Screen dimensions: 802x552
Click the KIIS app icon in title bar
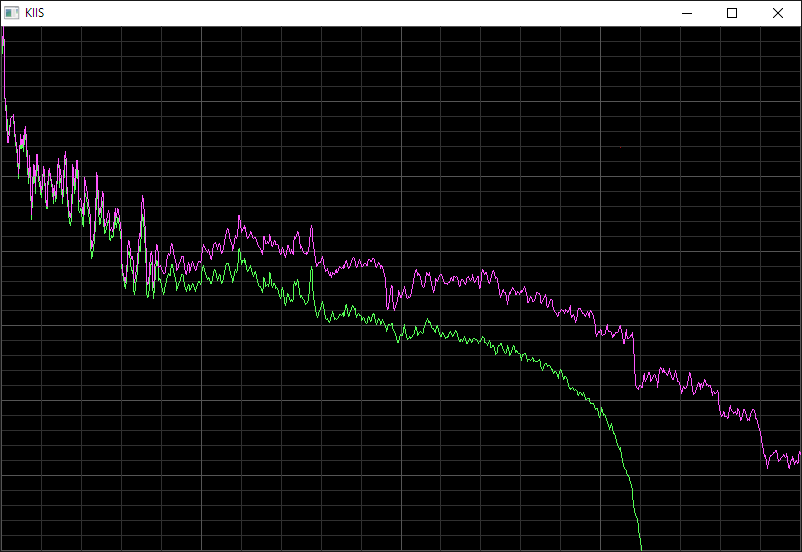pos(12,13)
